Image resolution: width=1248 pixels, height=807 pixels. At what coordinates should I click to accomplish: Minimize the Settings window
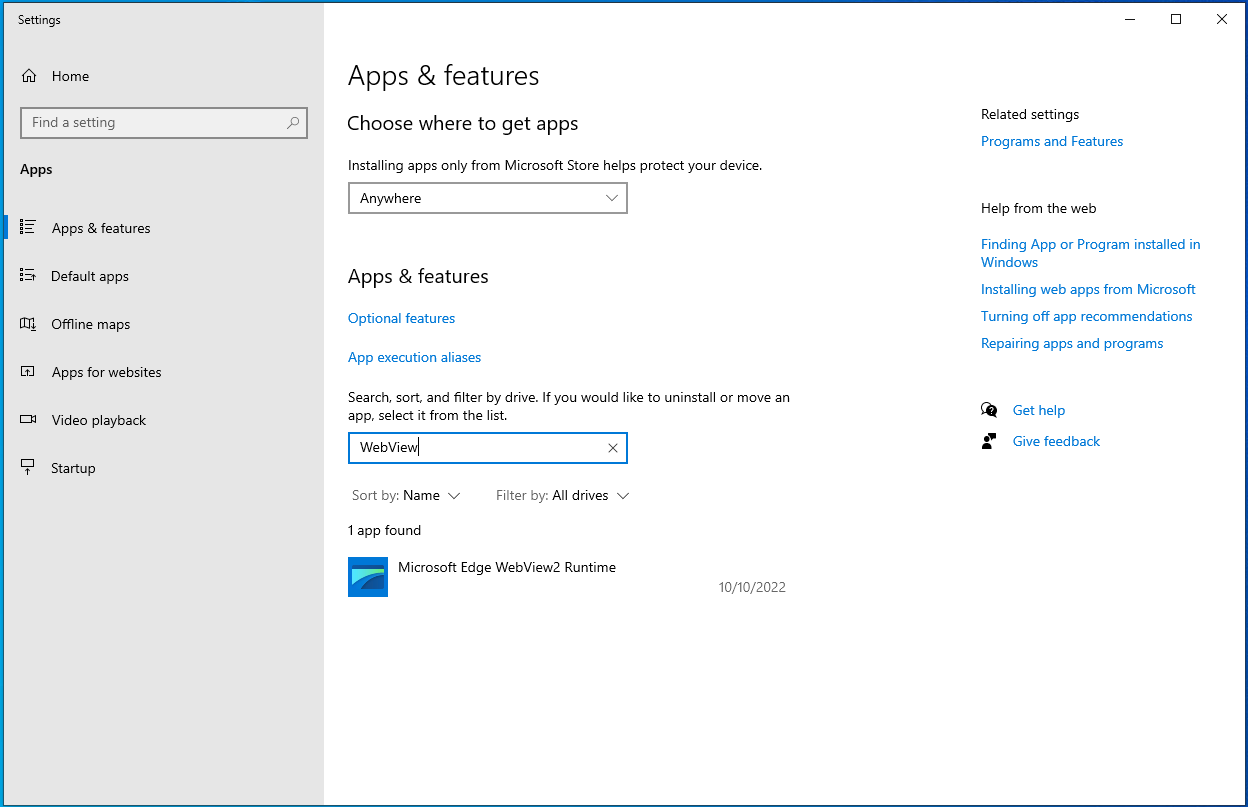coord(1130,19)
